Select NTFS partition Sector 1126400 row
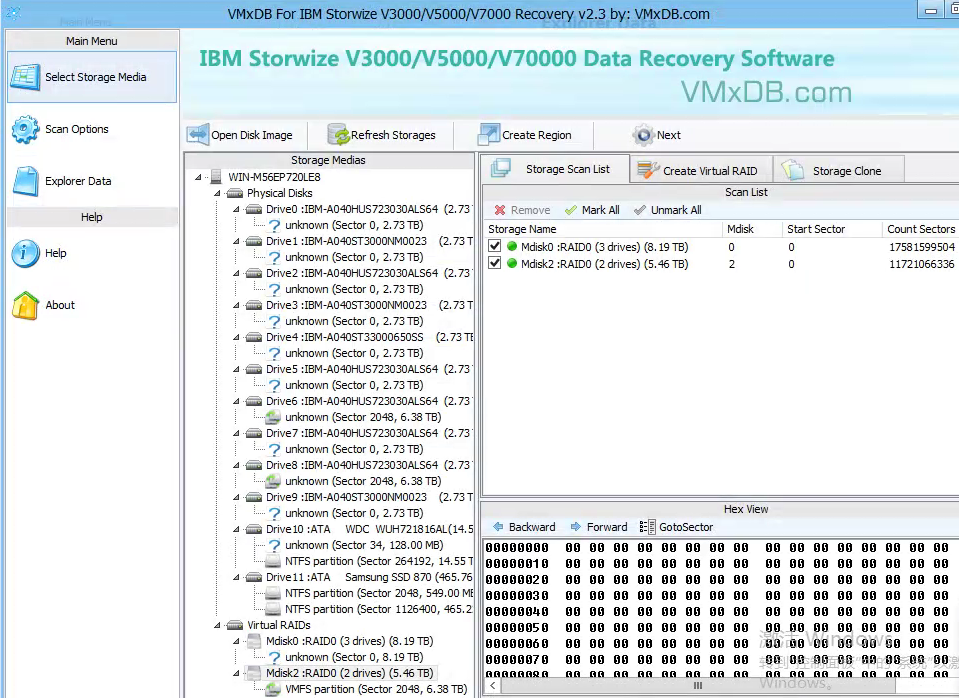This screenshot has width=959, height=698. [x=379, y=609]
